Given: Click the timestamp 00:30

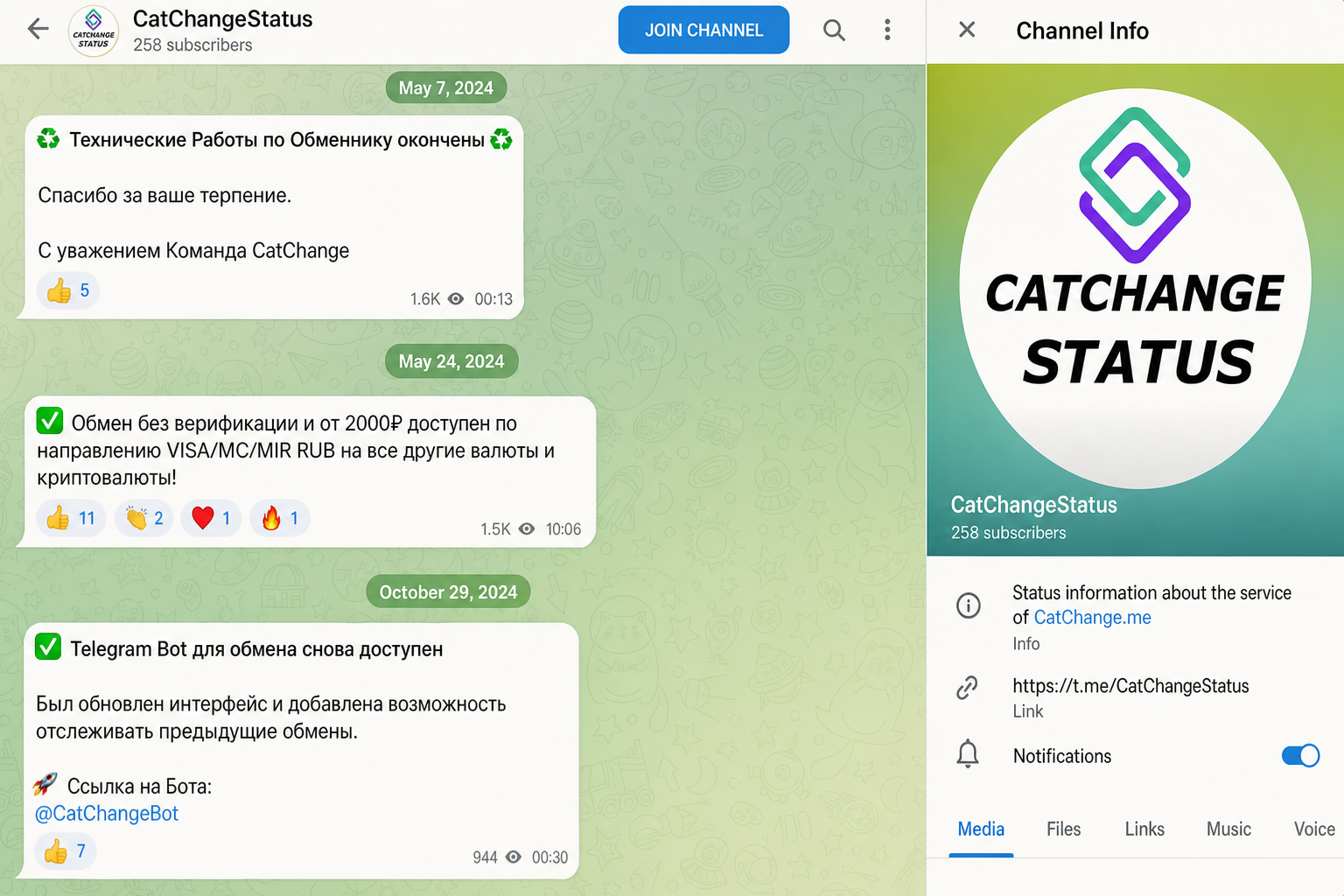Looking at the screenshot, I should [549, 857].
